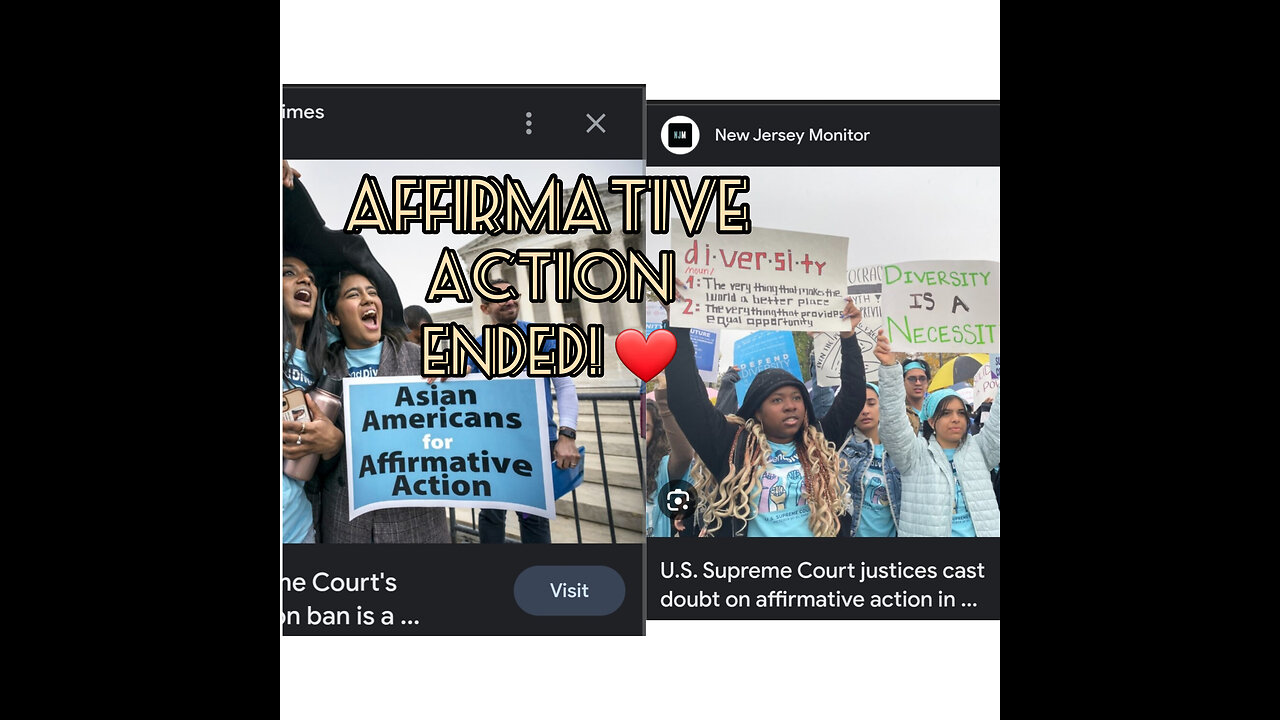Open the left headline ending 'ban is a ...'

[351, 599]
